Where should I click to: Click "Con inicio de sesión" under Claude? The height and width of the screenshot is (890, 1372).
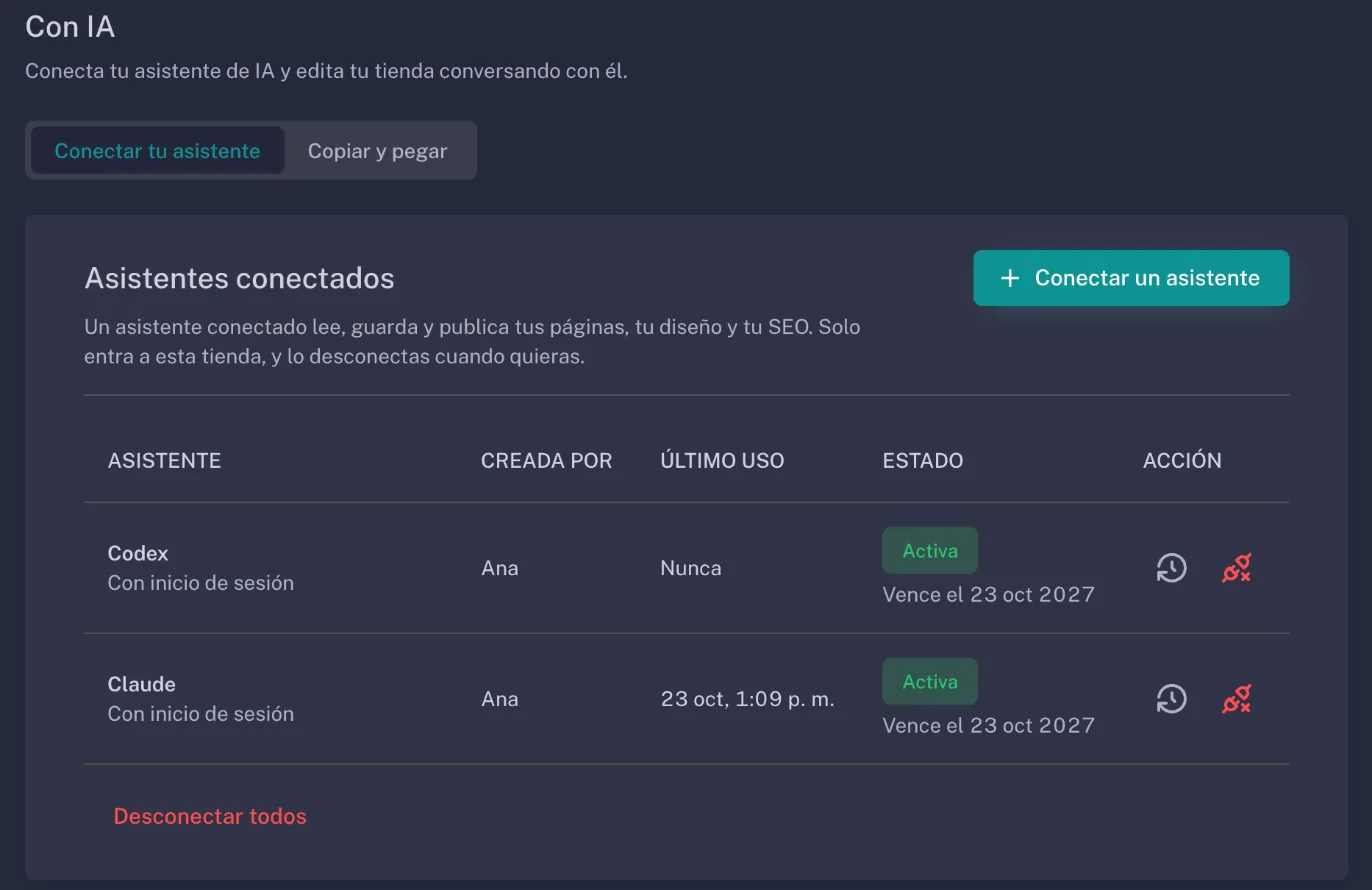coord(201,713)
